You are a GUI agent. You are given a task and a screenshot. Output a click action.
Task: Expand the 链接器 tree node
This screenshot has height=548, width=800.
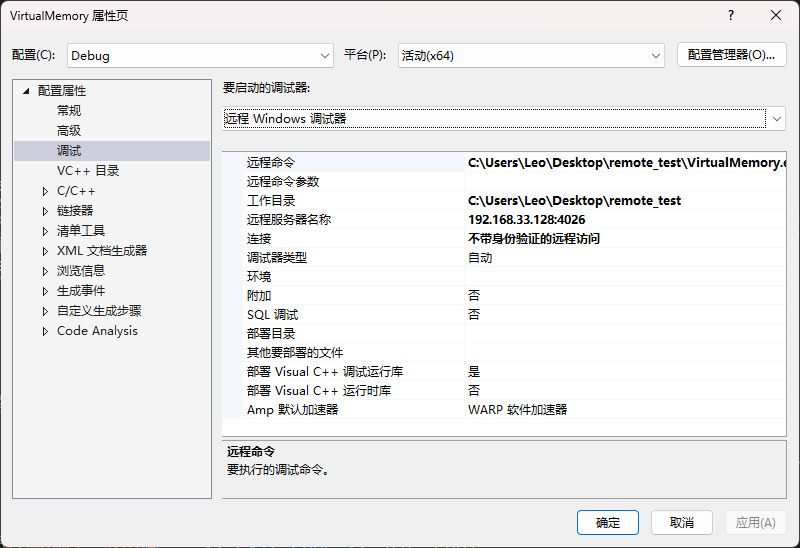coord(45,211)
